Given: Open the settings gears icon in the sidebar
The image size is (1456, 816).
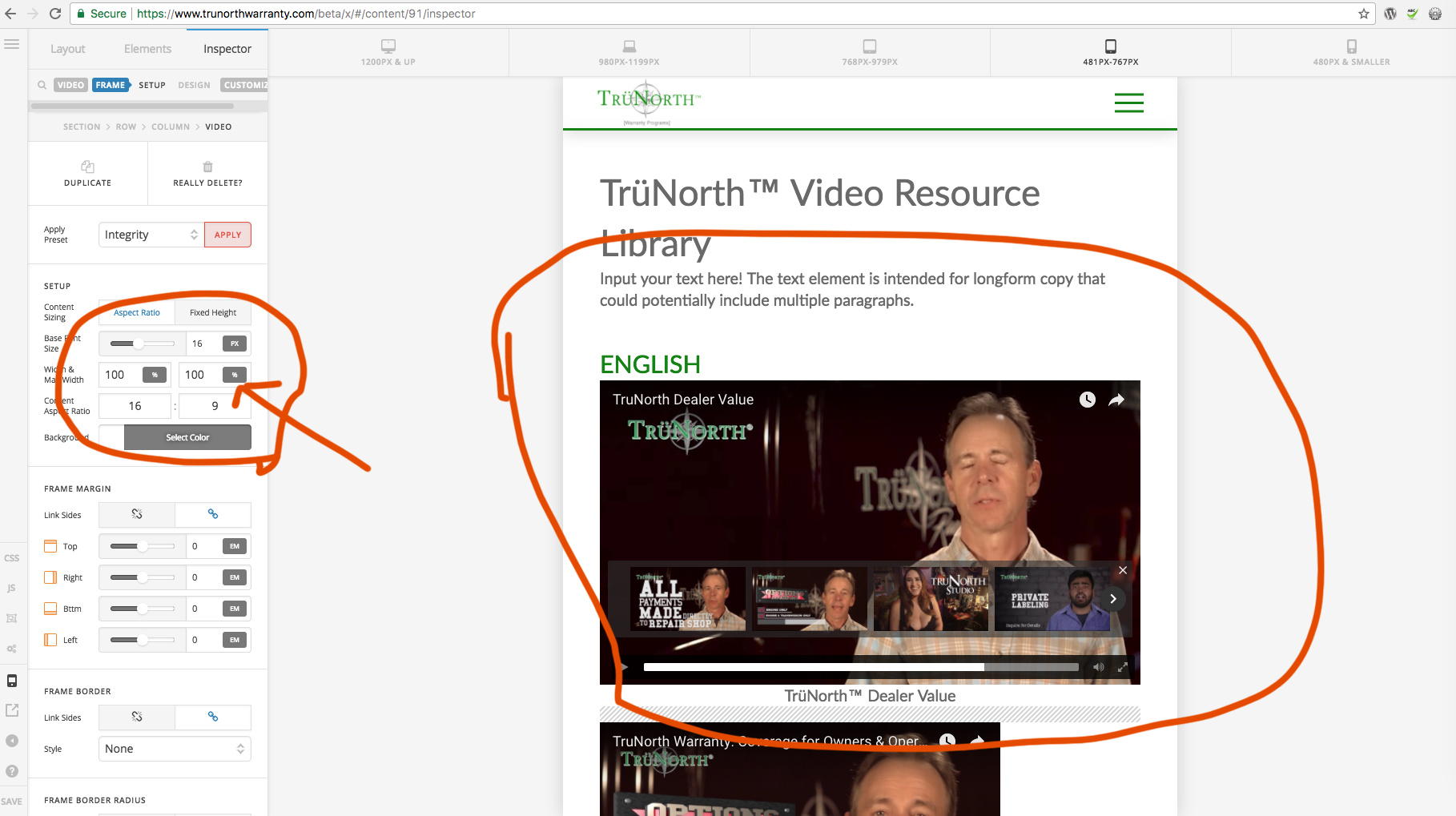Looking at the screenshot, I should click(x=11, y=649).
